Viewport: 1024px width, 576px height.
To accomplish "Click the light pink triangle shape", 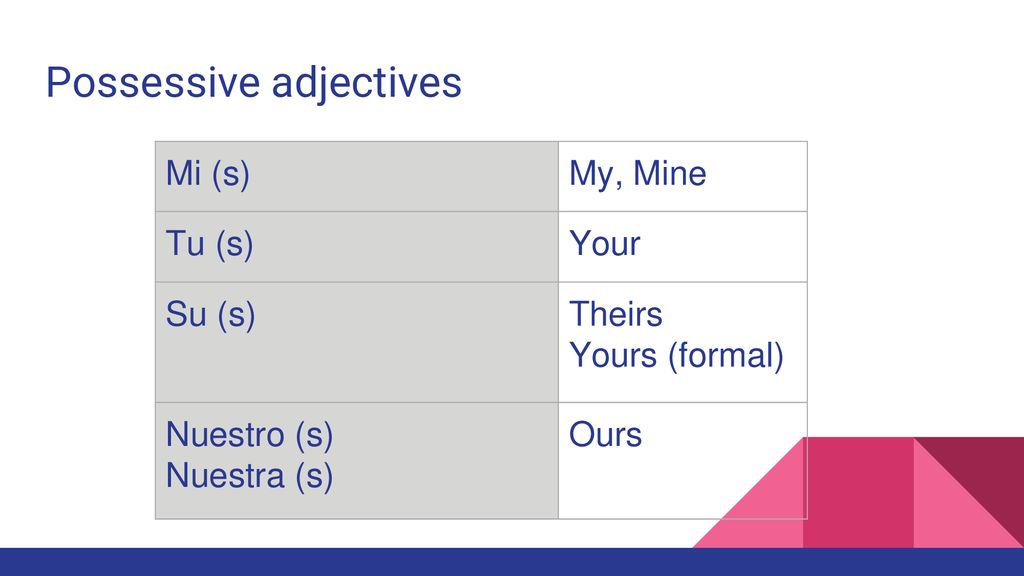I will click(x=767, y=509).
